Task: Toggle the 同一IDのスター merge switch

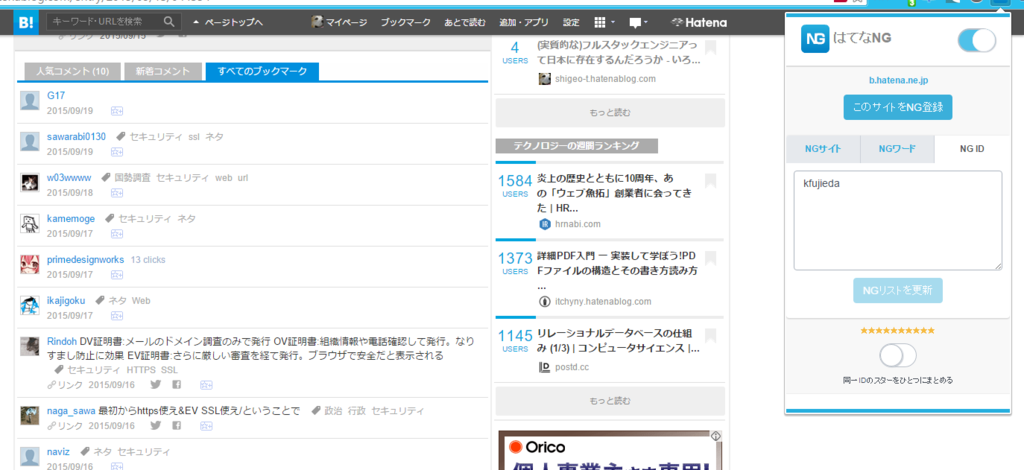Action: point(898,356)
